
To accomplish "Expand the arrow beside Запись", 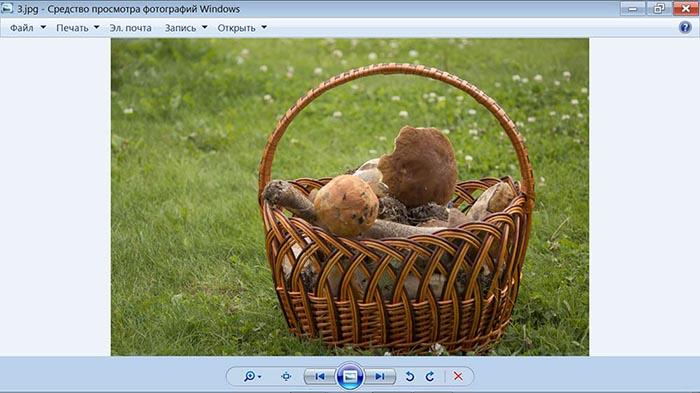I will coord(204,27).
